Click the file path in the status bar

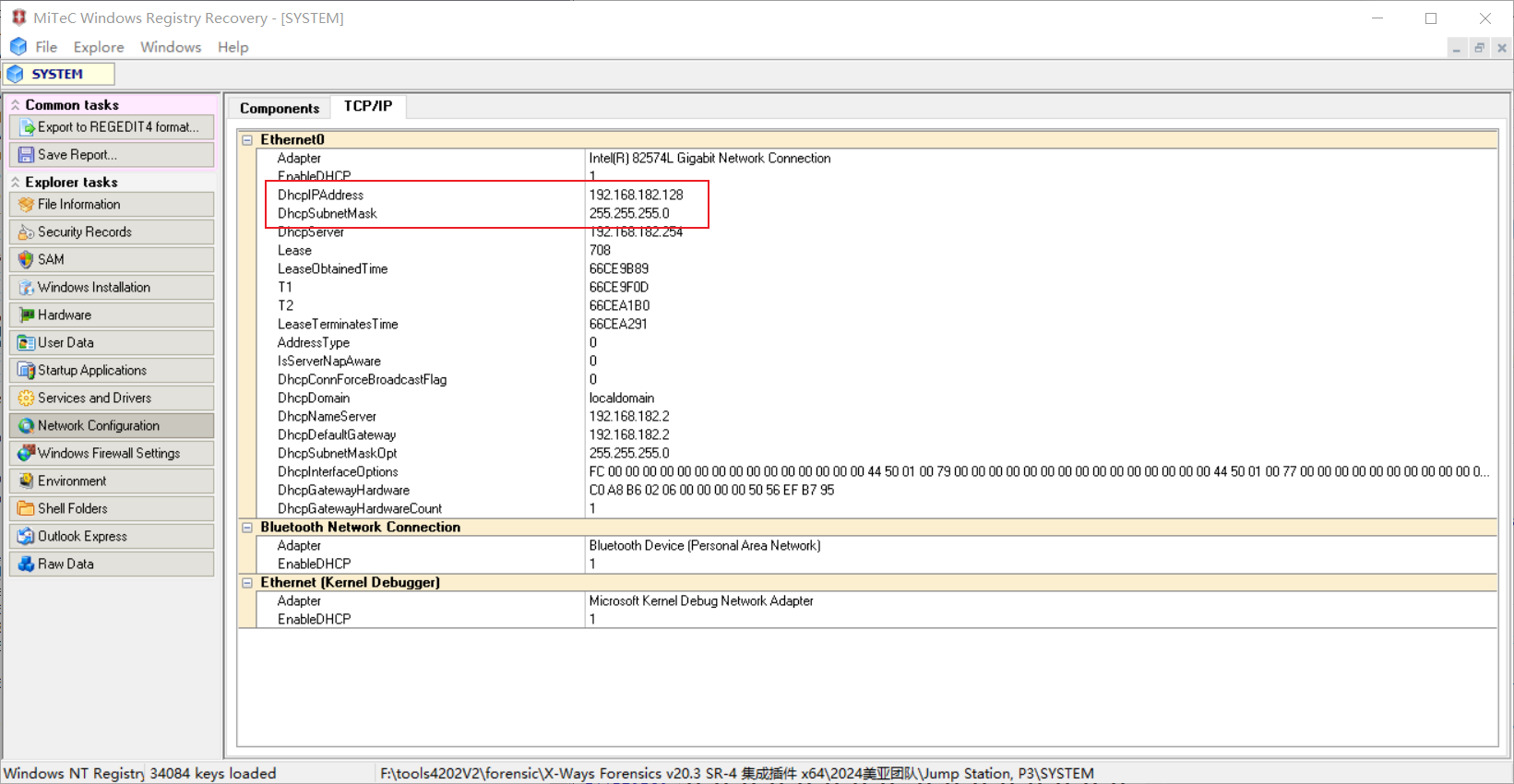coord(737,773)
